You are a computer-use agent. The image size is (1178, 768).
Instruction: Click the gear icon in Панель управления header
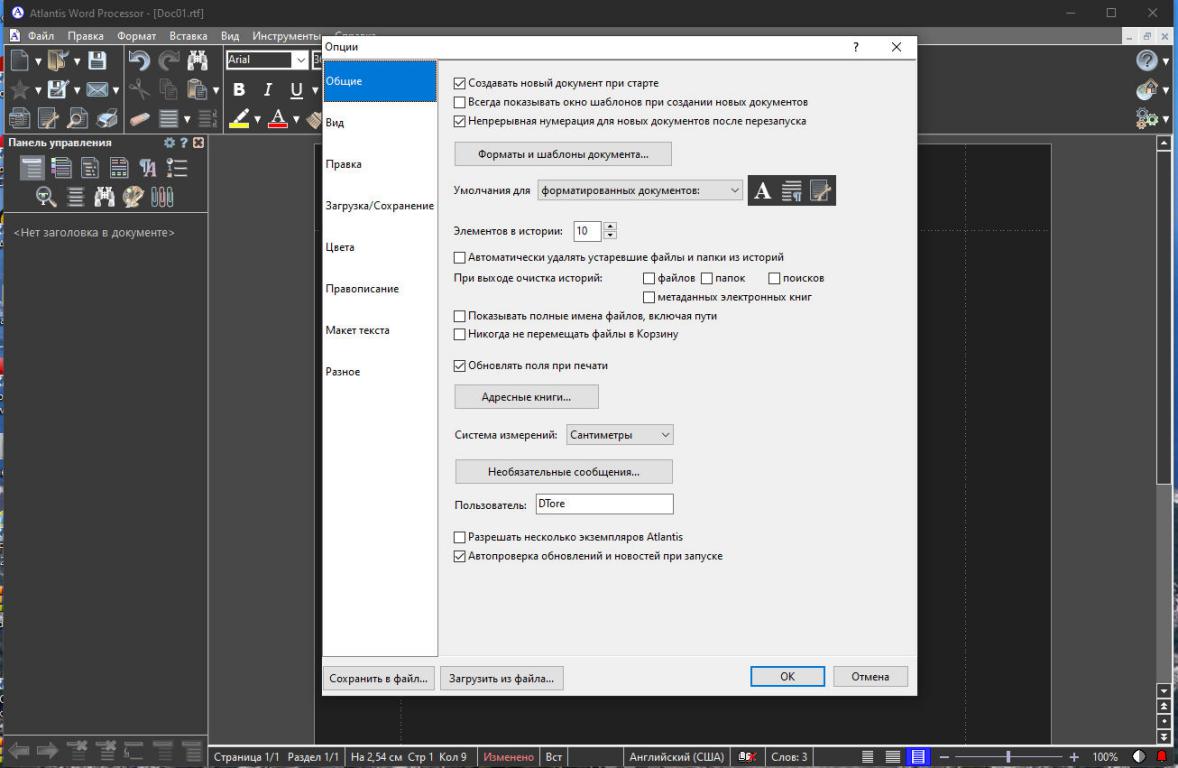click(x=169, y=143)
